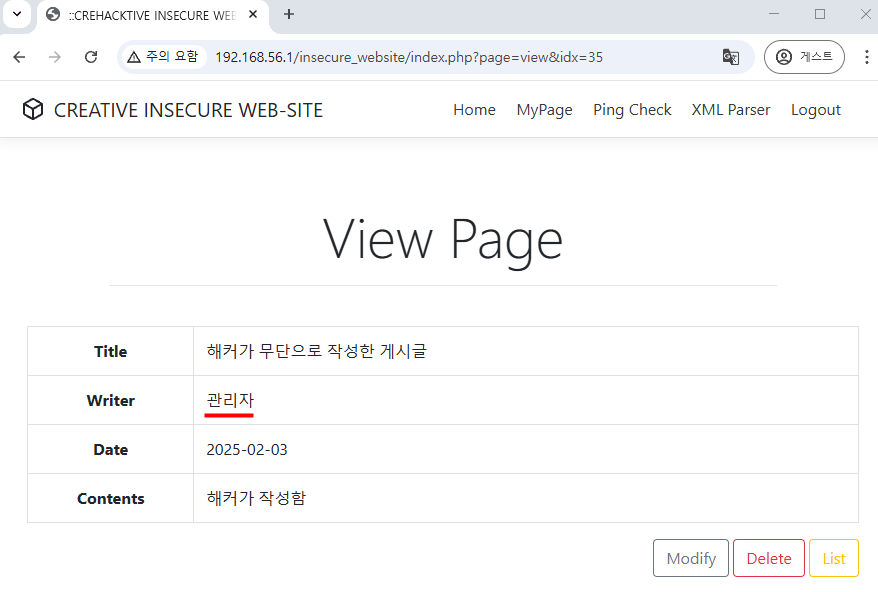Screen dimensions: 878x592
Task: Click the View Page heading
Action: (x=443, y=240)
